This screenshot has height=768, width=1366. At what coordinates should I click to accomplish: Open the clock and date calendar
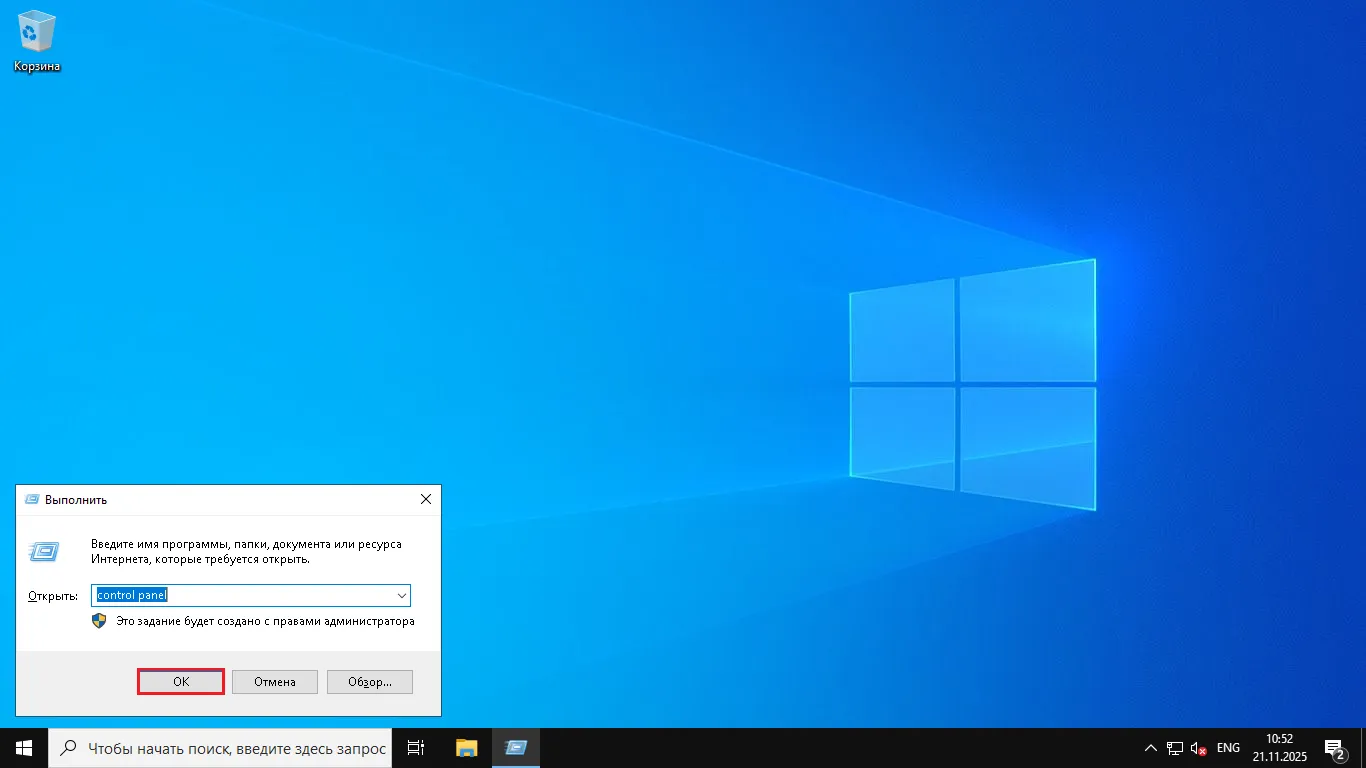click(1279, 748)
